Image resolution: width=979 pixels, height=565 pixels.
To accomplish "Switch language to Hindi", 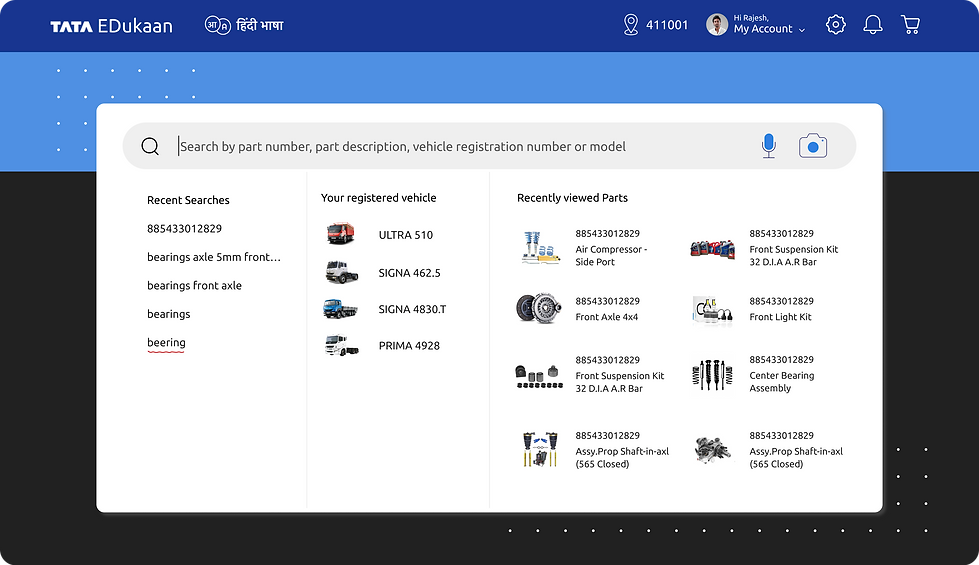I will point(244,25).
